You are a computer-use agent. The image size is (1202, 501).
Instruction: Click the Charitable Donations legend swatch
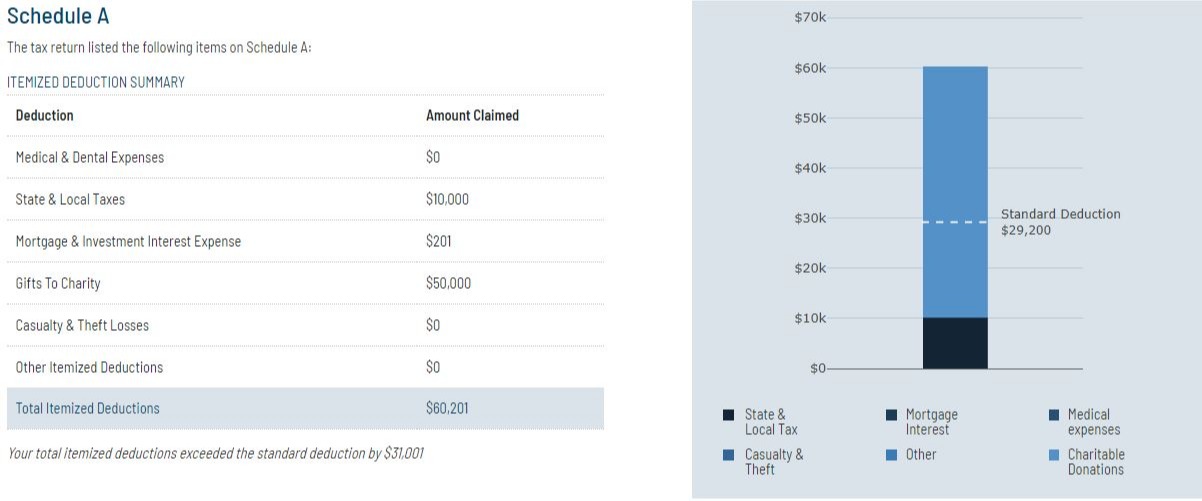pyautogui.click(x=1053, y=455)
